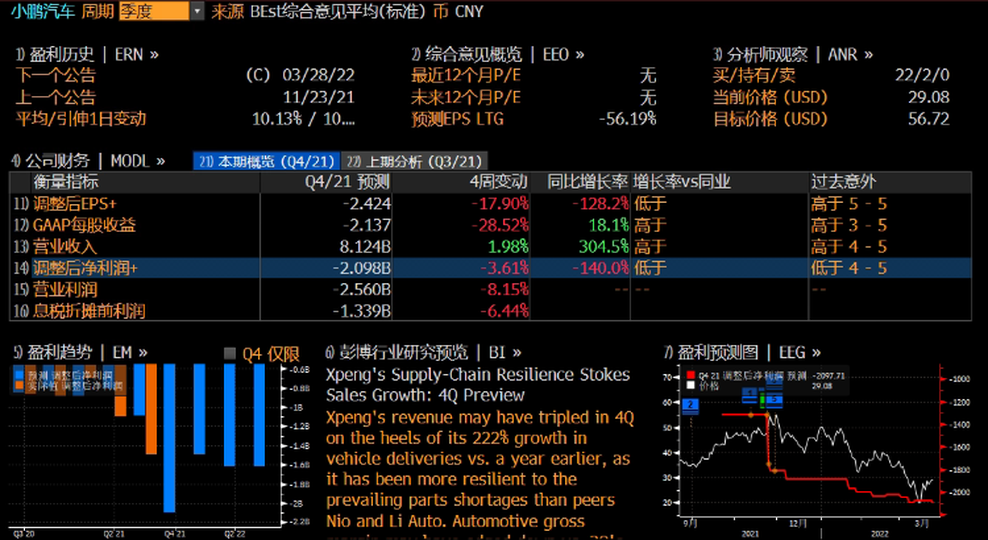
Task: Click operating profit estimate -2.560B
Action: click(362, 289)
